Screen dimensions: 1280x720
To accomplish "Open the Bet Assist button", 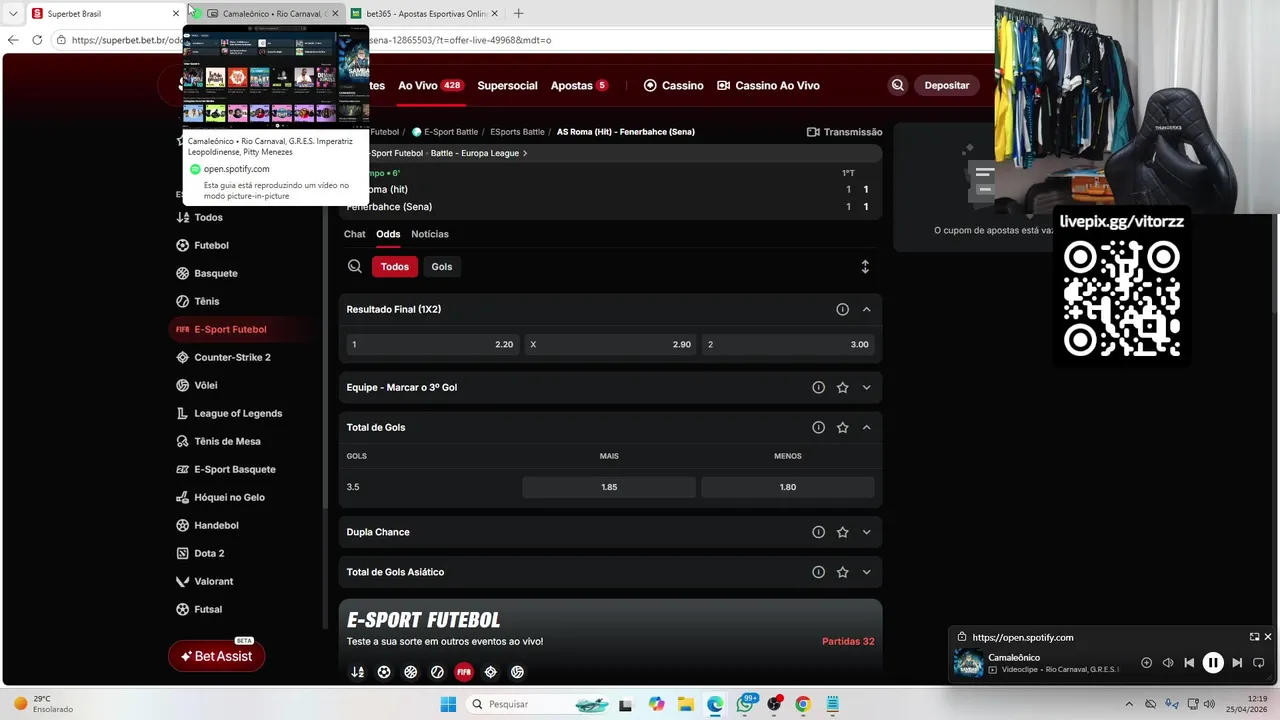I will pyautogui.click(x=217, y=657).
